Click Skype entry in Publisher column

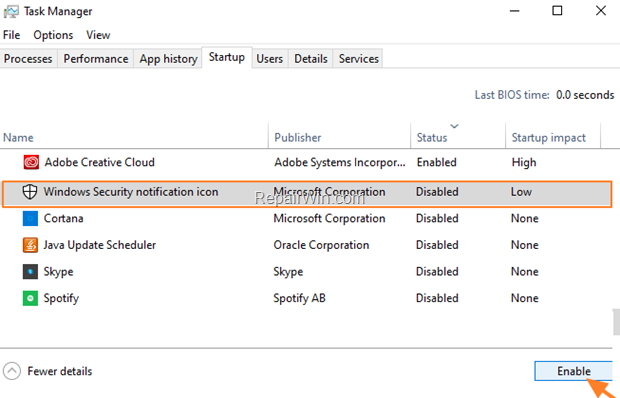point(288,272)
